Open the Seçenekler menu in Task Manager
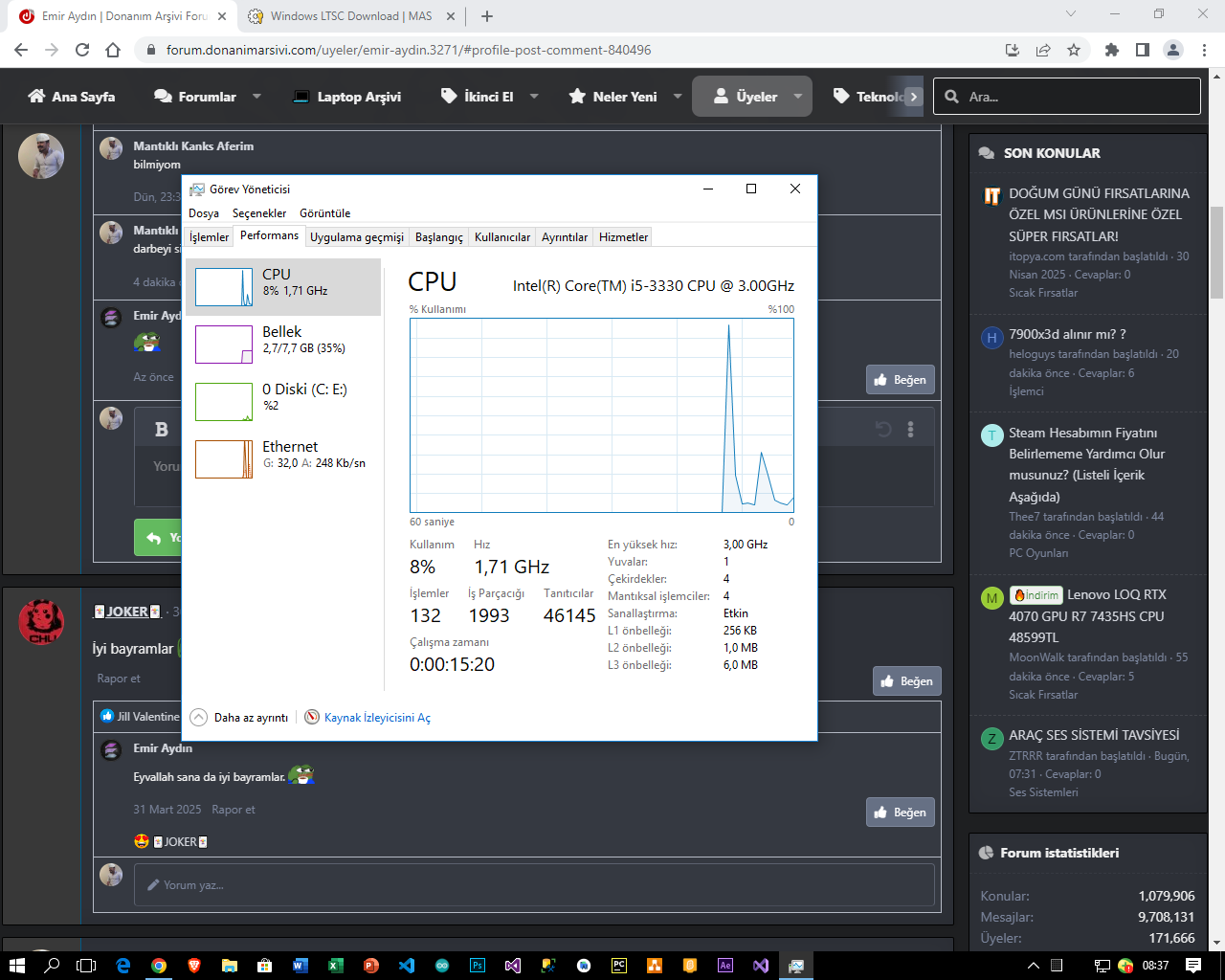Viewport: 1225px width, 980px height. [259, 213]
